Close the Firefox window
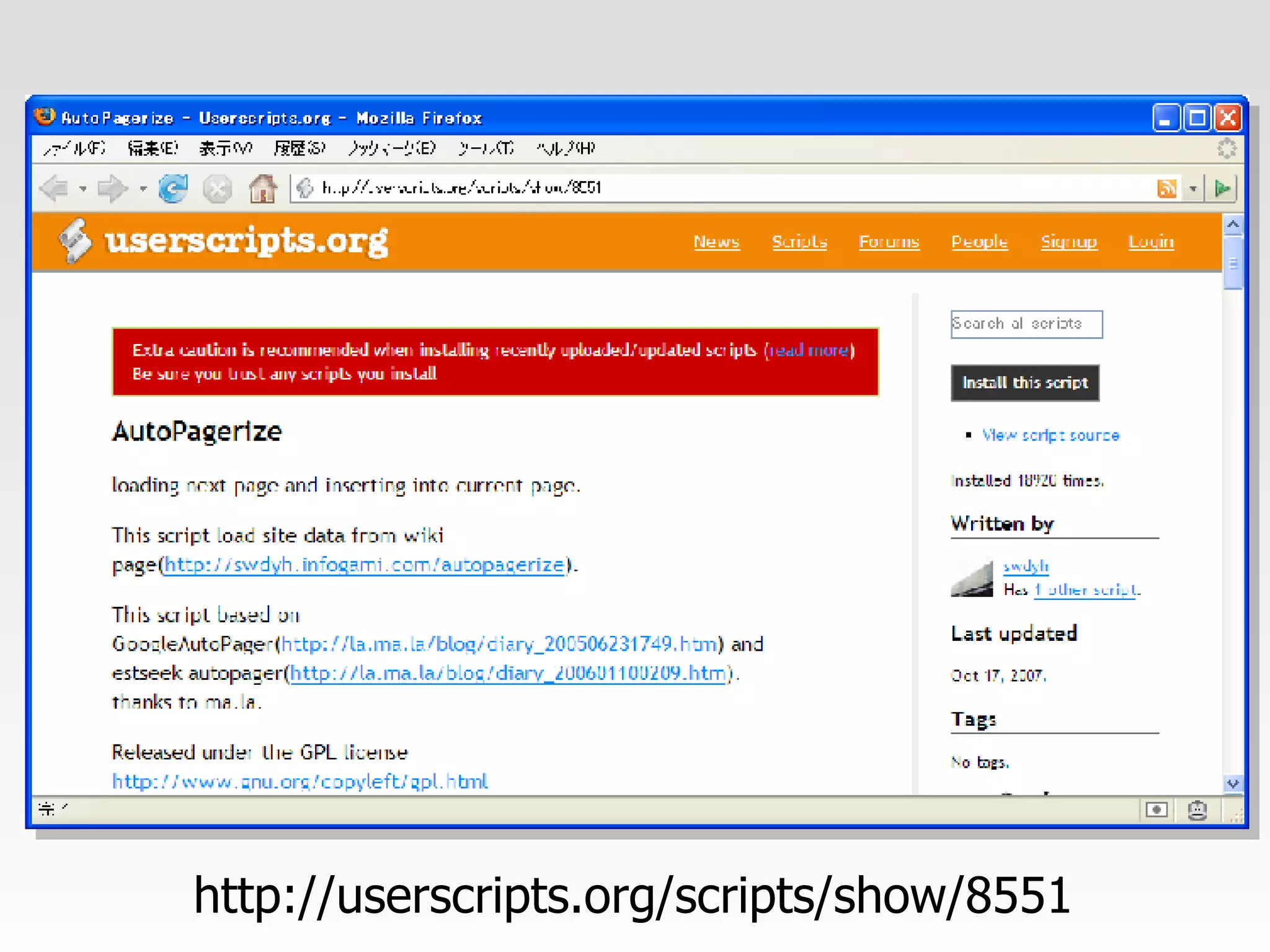This screenshot has width=1270, height=952. click(x=1228, y=118)
